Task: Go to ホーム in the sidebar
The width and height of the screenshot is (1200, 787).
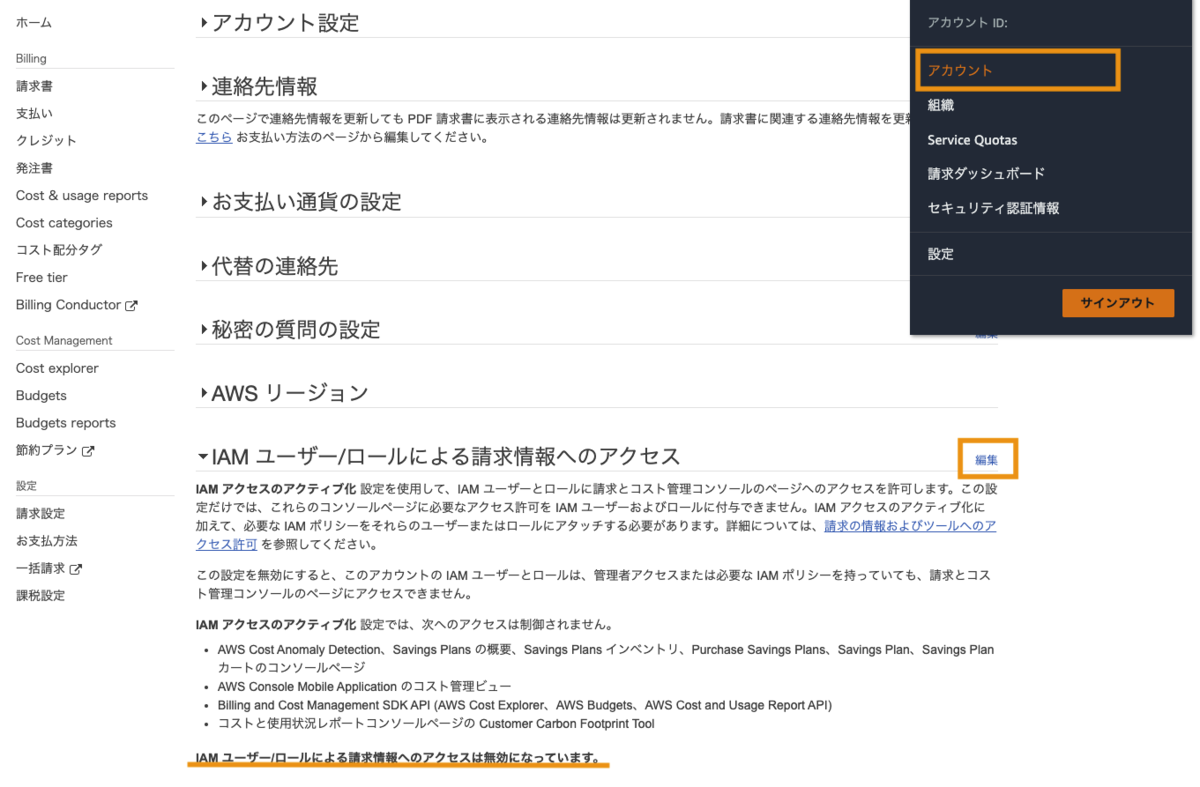Action: [34, 22]
